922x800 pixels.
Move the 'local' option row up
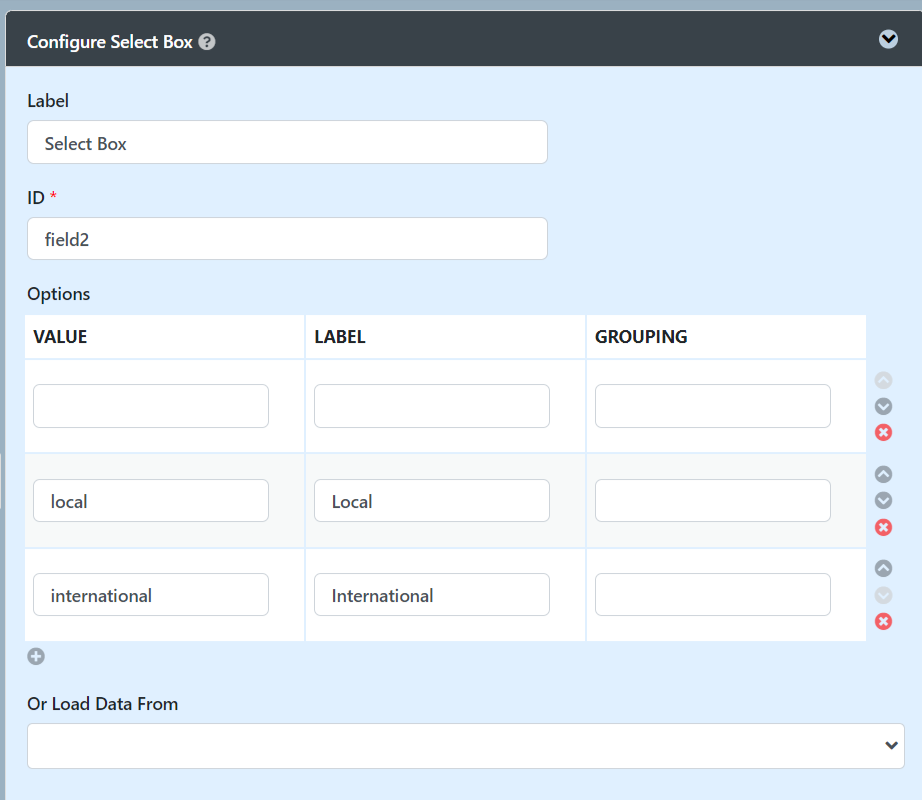[883, 474]
